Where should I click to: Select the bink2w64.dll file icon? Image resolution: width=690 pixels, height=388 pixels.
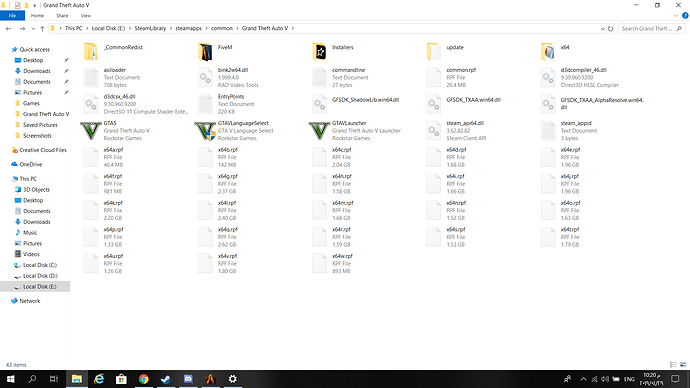205,78
